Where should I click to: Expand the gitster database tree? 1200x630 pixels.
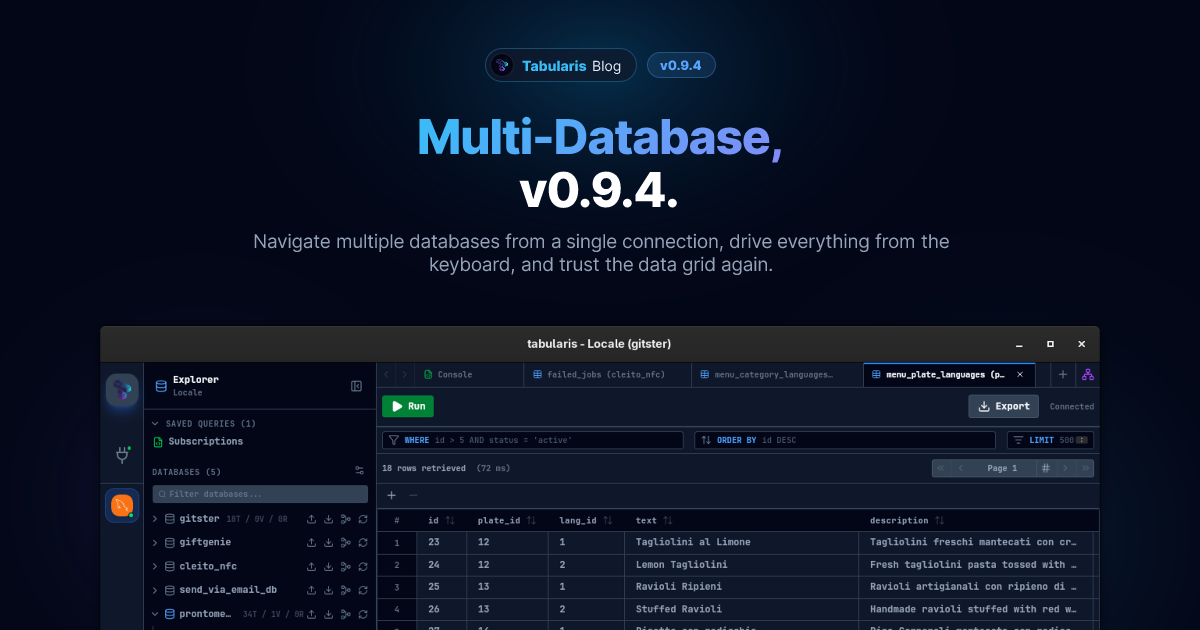[x=153, y=518]
